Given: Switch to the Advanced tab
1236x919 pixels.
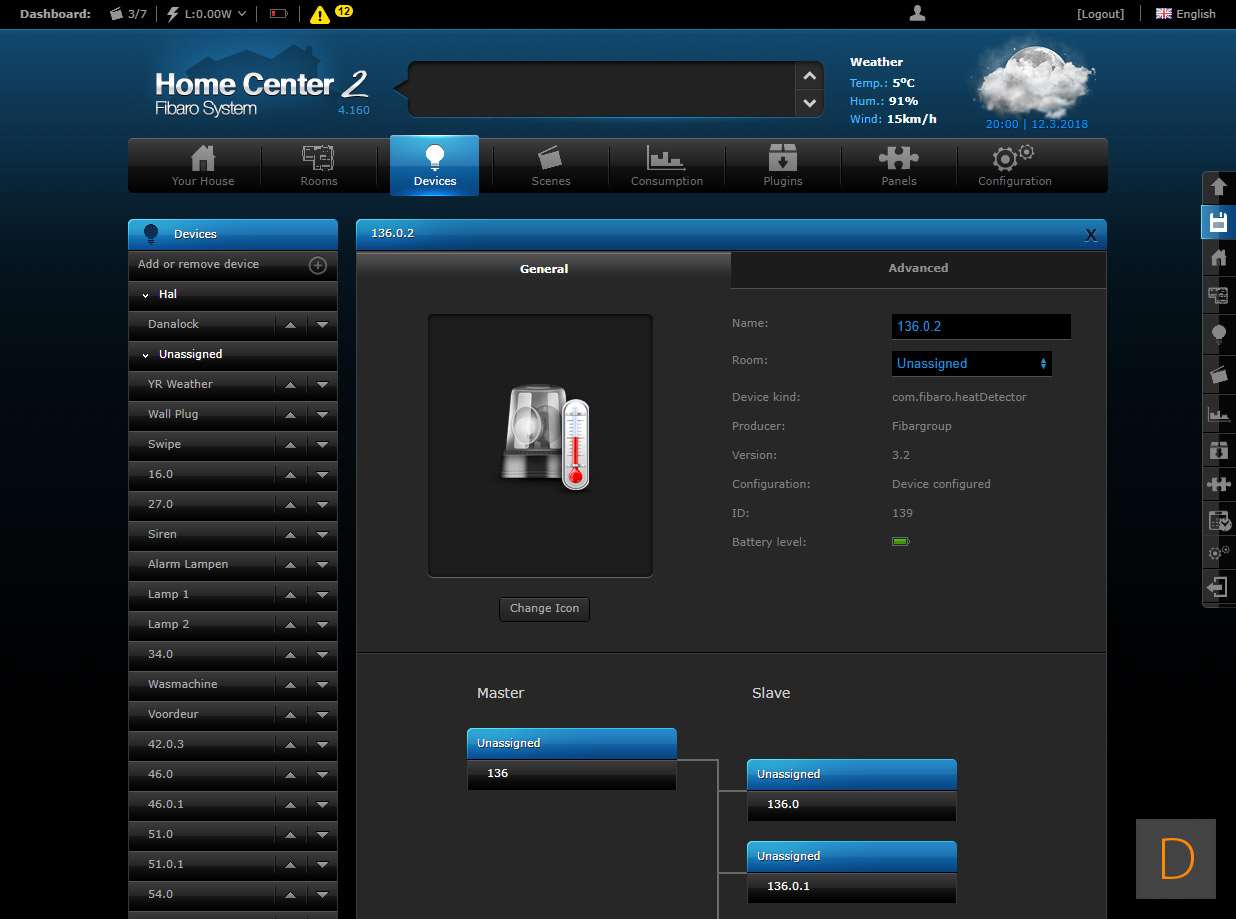Looking at the screenshot, I should [918, 269].
